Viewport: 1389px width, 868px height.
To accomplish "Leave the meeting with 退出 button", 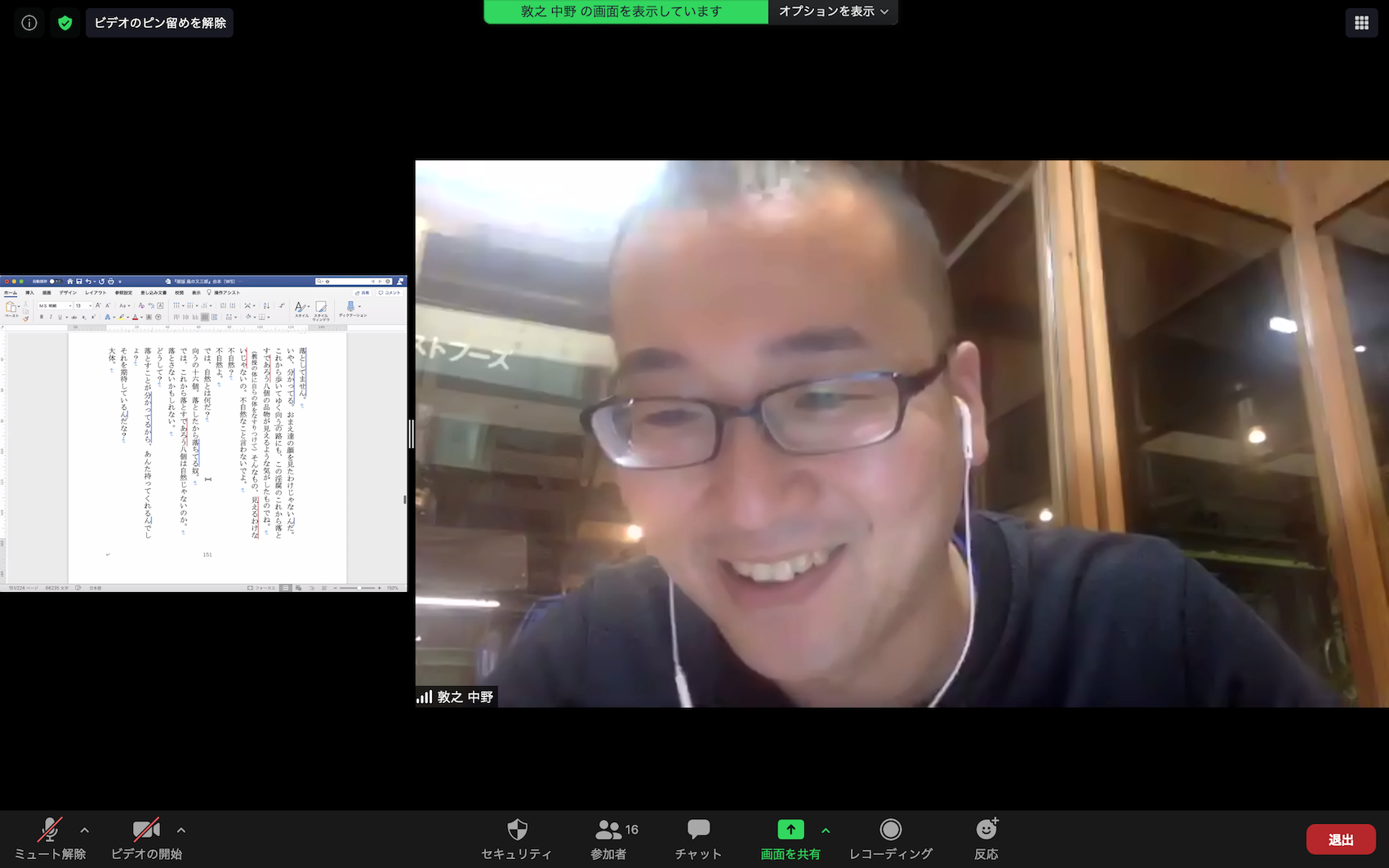I will [1340, 839].
